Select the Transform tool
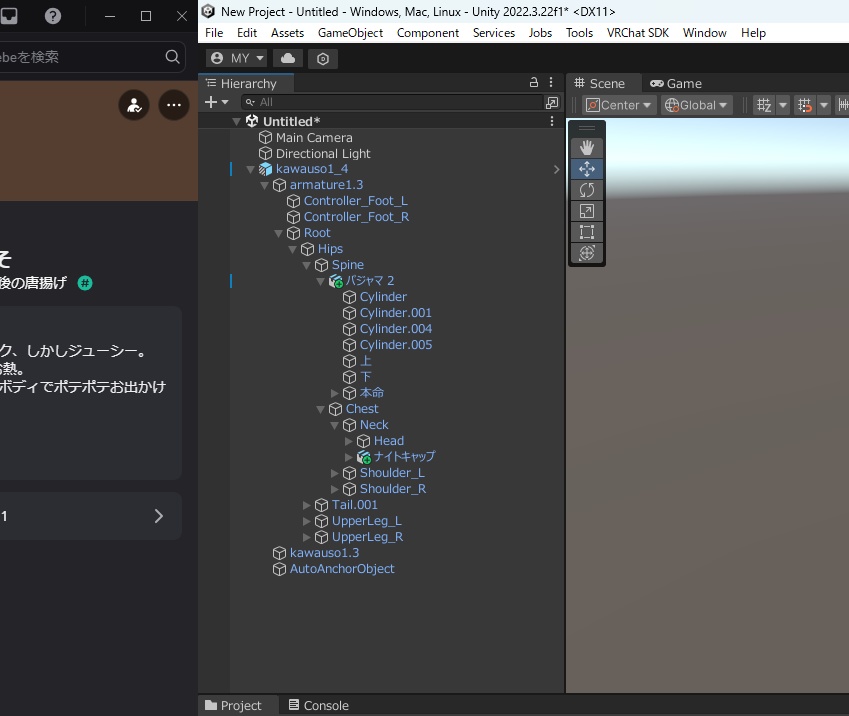The height and width of the screenshot is (716, 849). click(x=587, y=253)
